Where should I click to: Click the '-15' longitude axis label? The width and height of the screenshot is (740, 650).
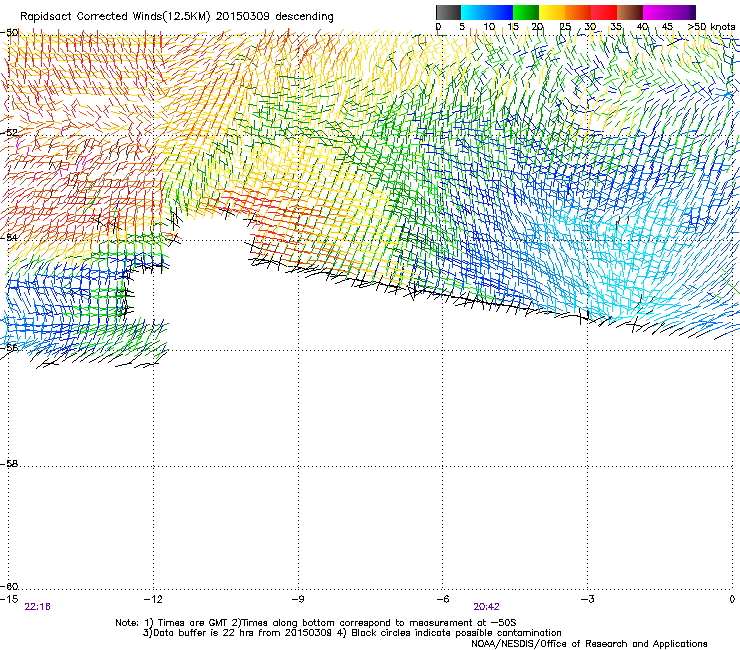point(9,599)
